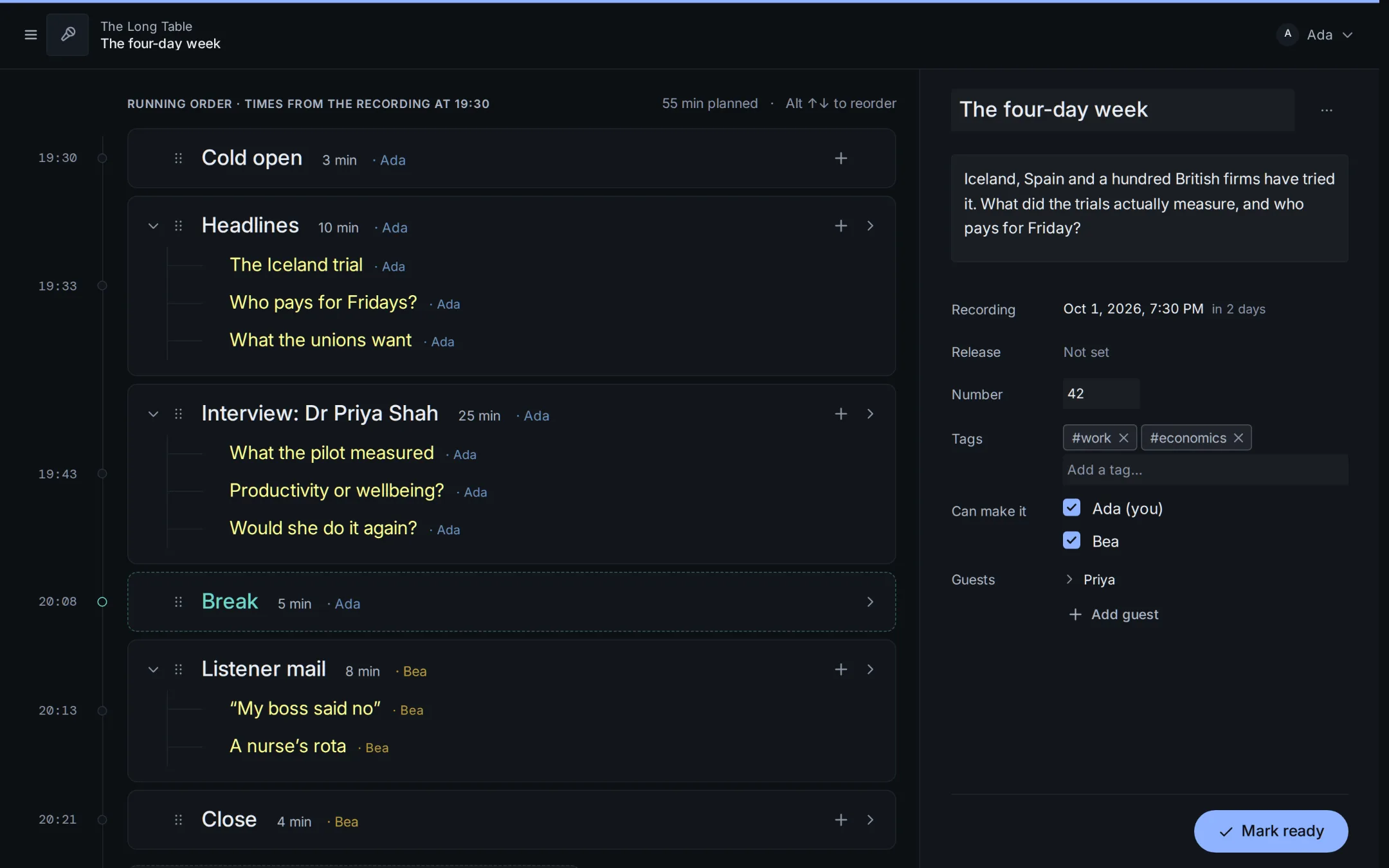Screen dimensions: 1389x868
Task: Grab drag handle of Cold open
Action: [178, 158]
